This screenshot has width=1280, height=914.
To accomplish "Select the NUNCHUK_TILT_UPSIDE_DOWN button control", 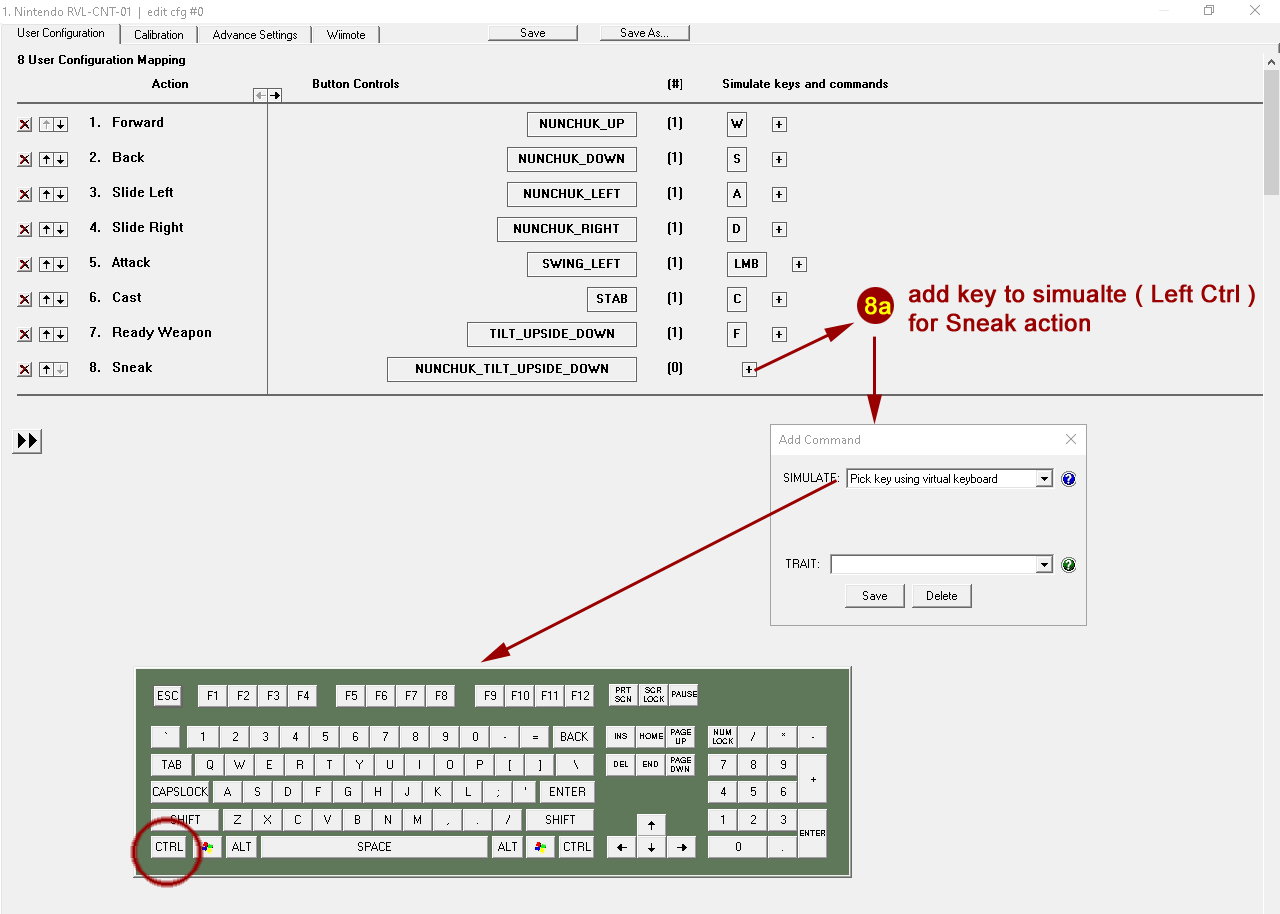I will pos(511,369).
